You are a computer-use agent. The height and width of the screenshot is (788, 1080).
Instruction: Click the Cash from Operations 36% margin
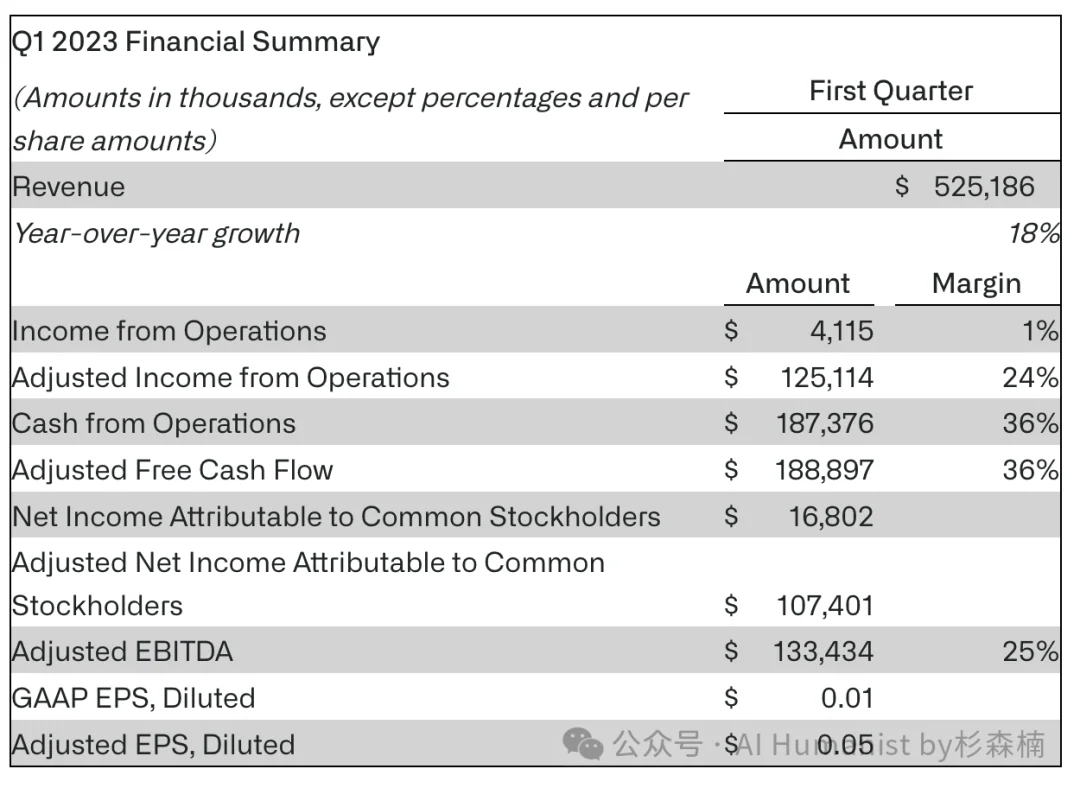1030,424
